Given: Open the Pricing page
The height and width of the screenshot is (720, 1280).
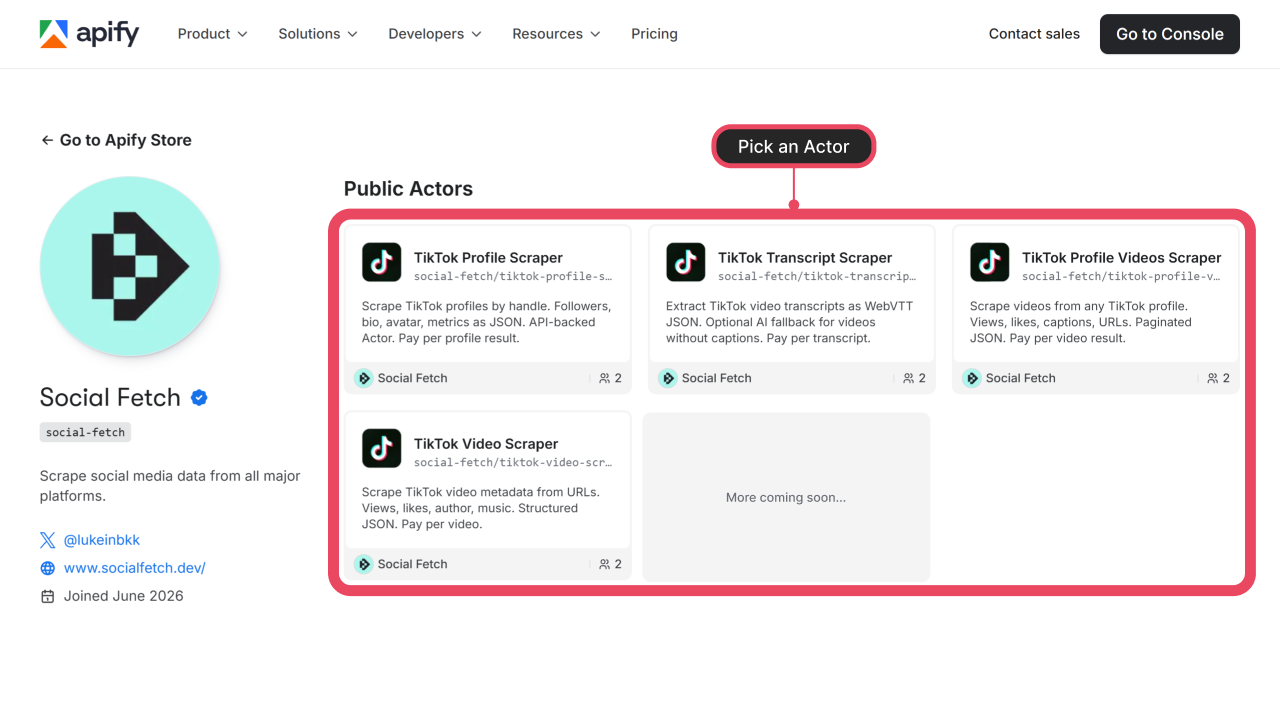Looking at the screenshot, I should 654,34.
